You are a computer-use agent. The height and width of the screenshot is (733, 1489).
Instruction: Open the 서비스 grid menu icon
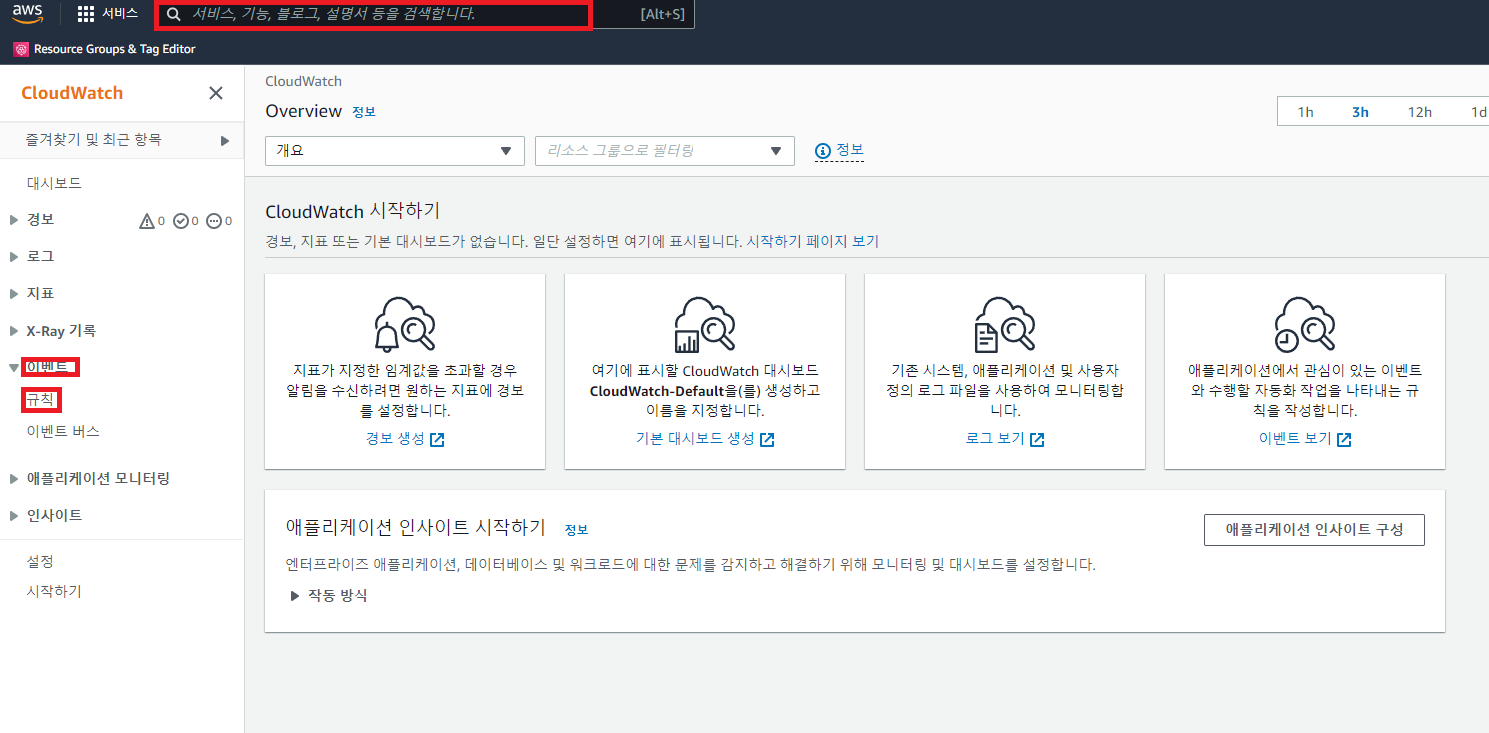[x=86, y=14]
